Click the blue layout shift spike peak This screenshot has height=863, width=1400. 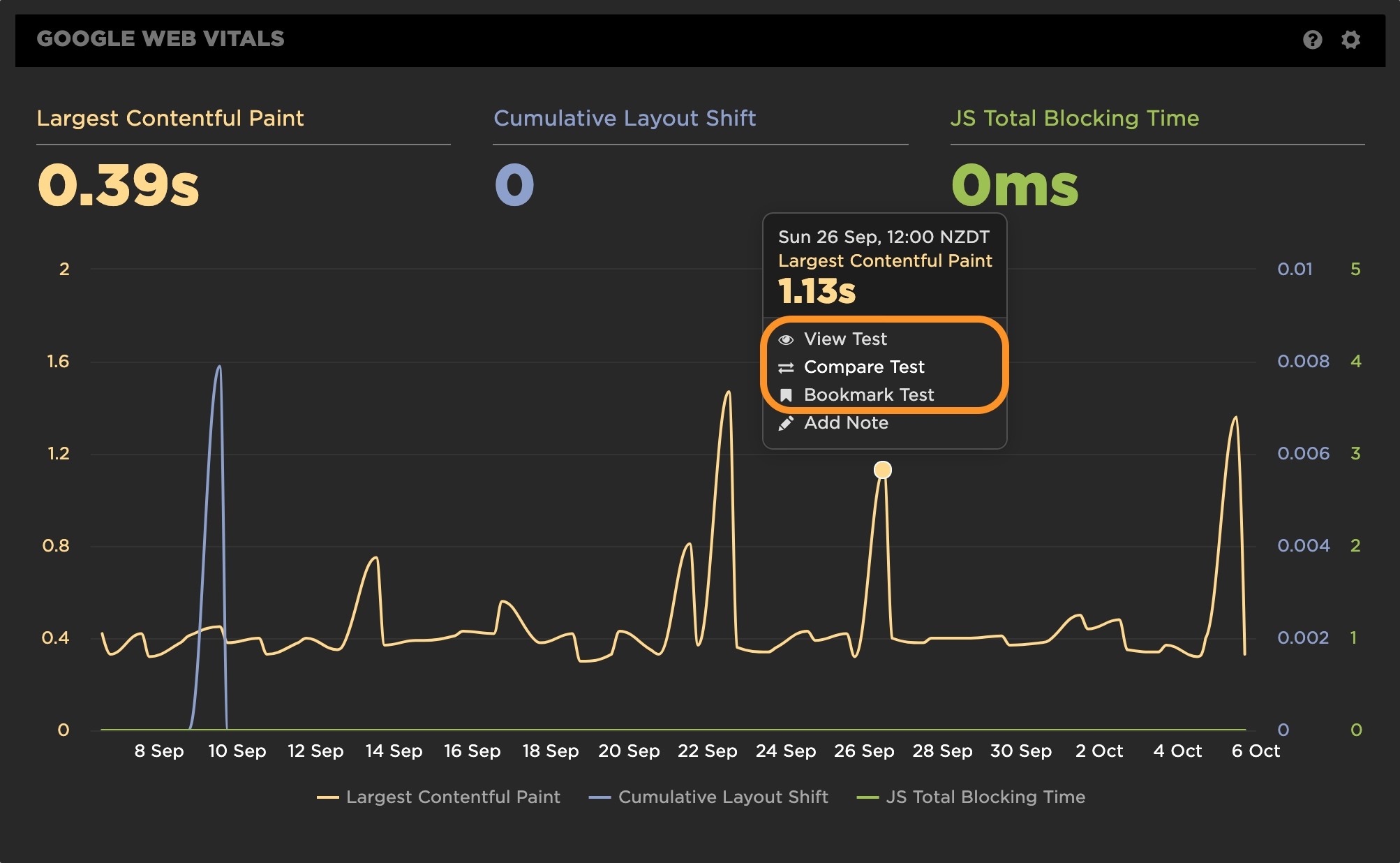tap(219, 367)
